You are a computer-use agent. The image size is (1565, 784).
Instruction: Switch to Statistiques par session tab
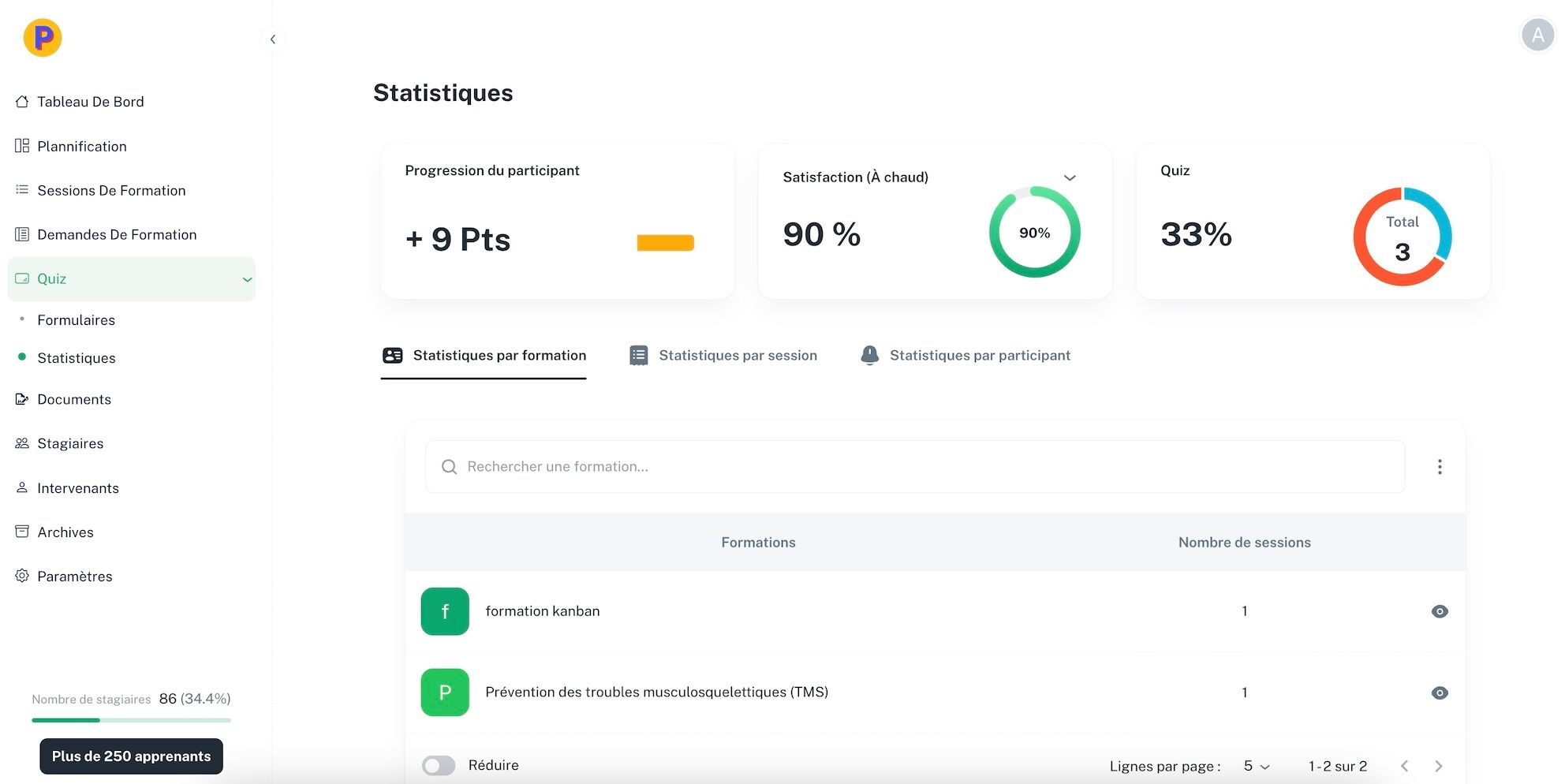tap(723, 357)
